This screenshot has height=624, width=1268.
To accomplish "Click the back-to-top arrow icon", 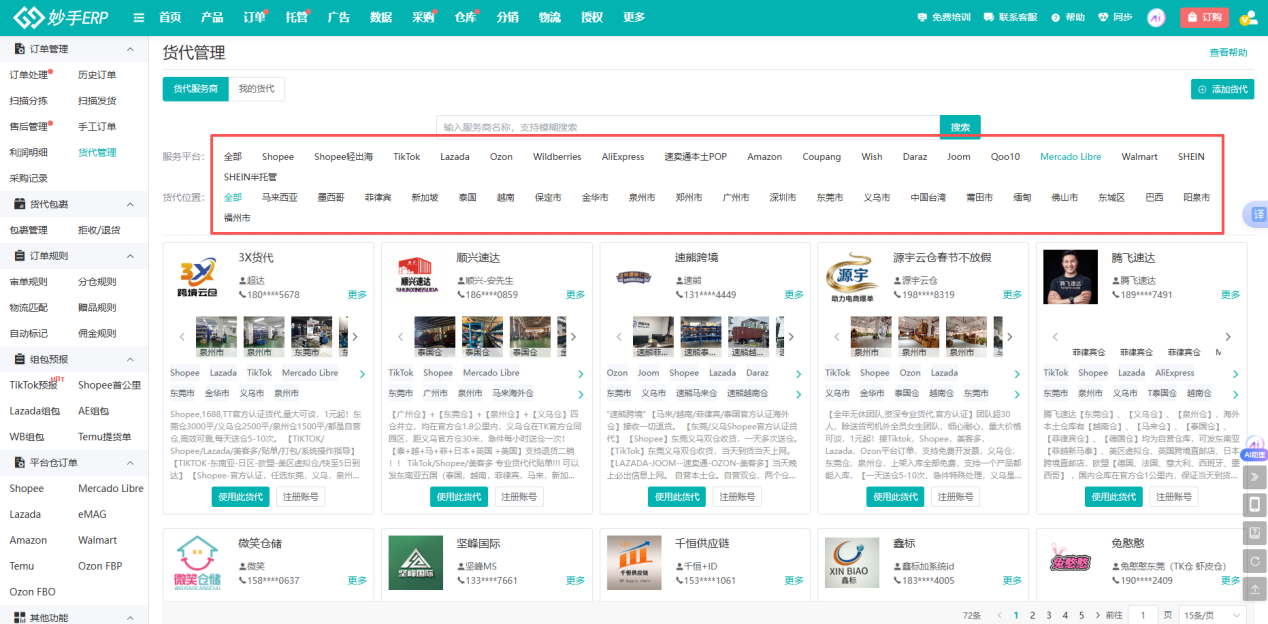I will [1256, 589].
